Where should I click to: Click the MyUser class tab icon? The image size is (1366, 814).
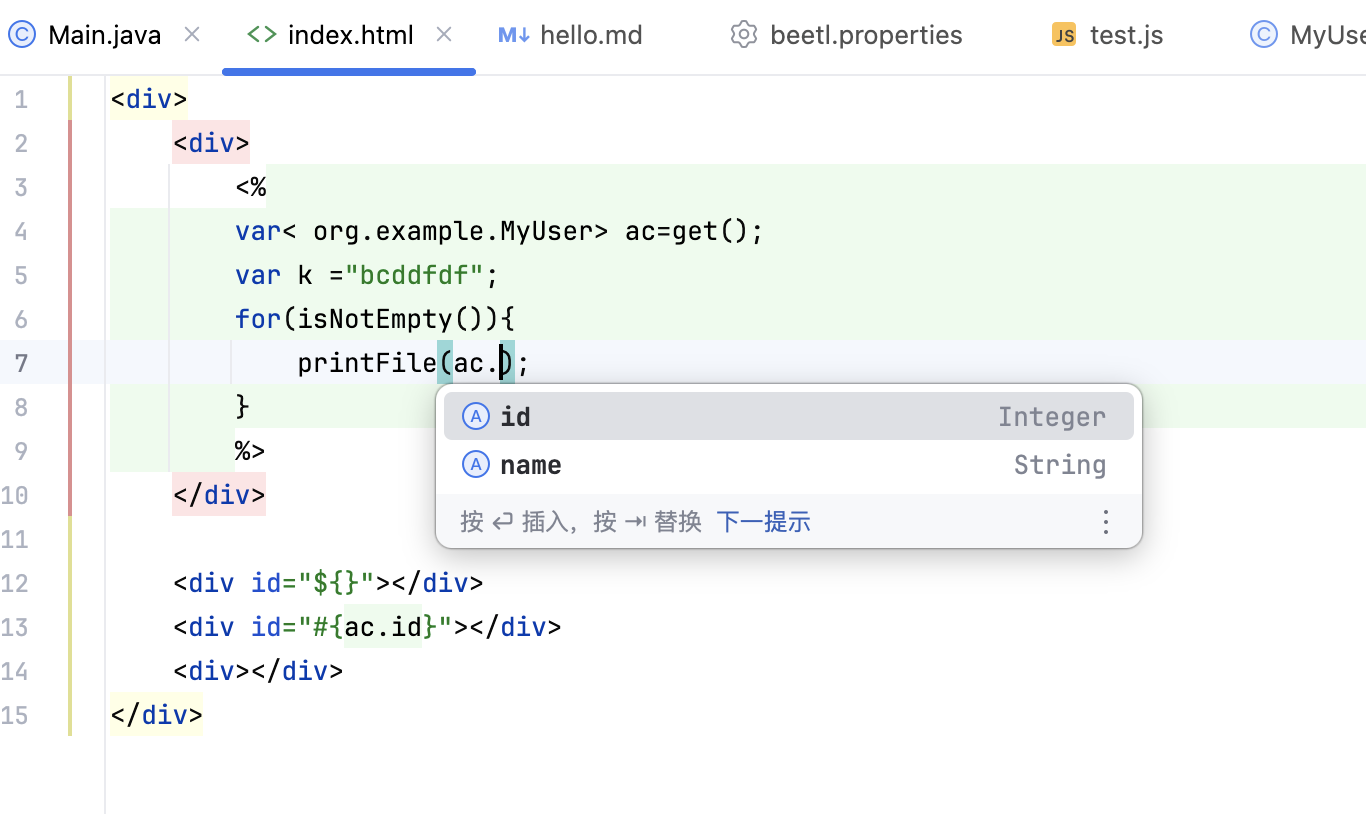coord(1264,36)
